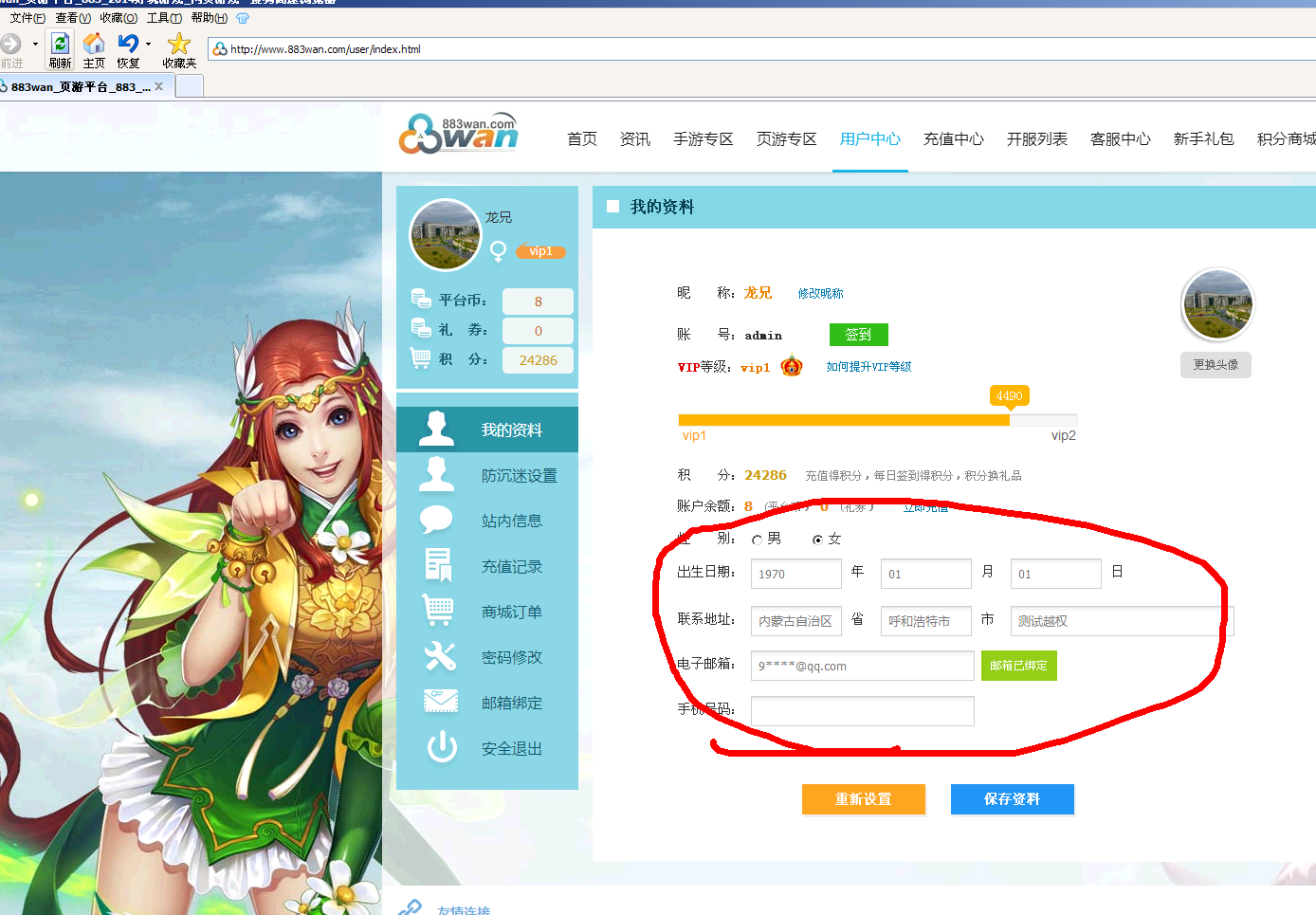The image size is (1316, 915).
Task: Open a new blank browser tab
Action: point(190,86)
